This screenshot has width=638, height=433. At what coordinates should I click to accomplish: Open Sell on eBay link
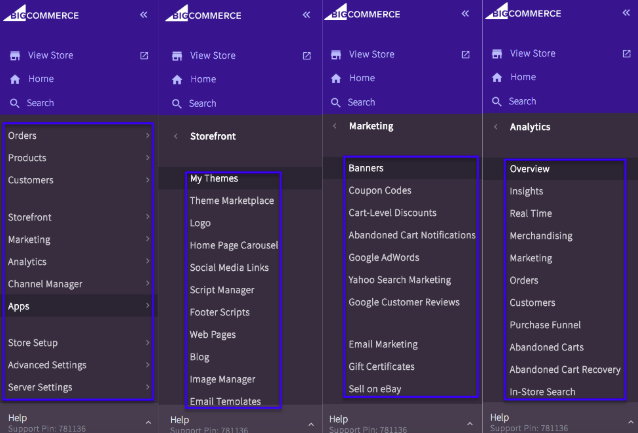[375, 389]
